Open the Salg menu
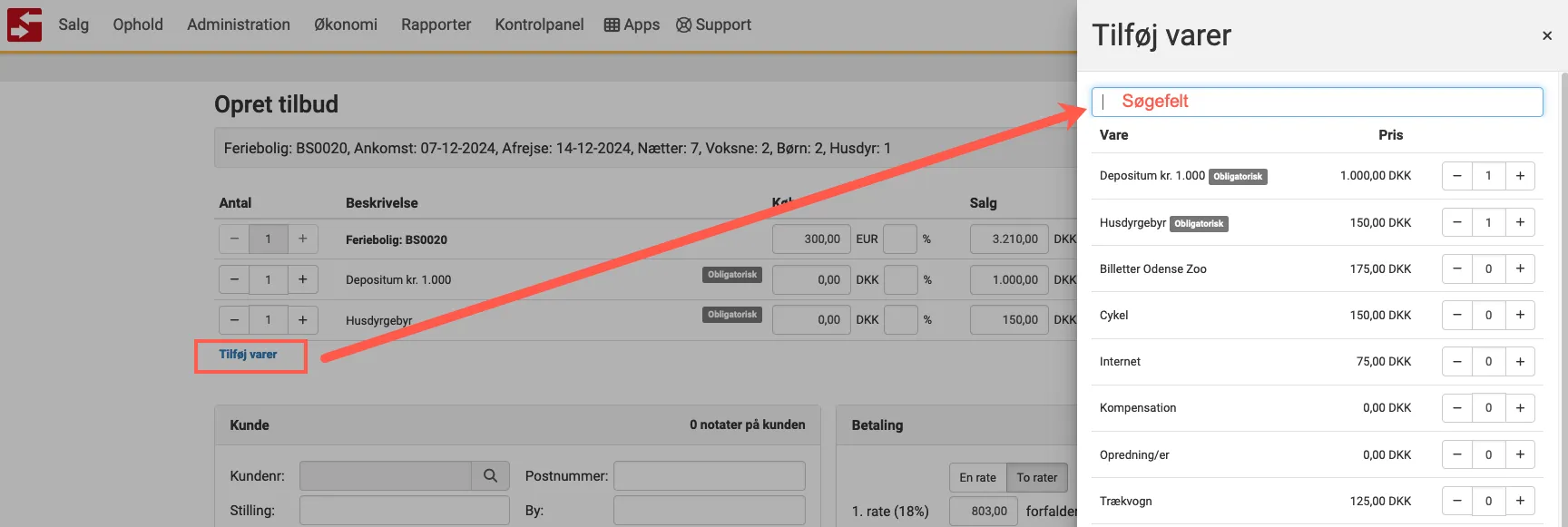 (x=73, y=24)
